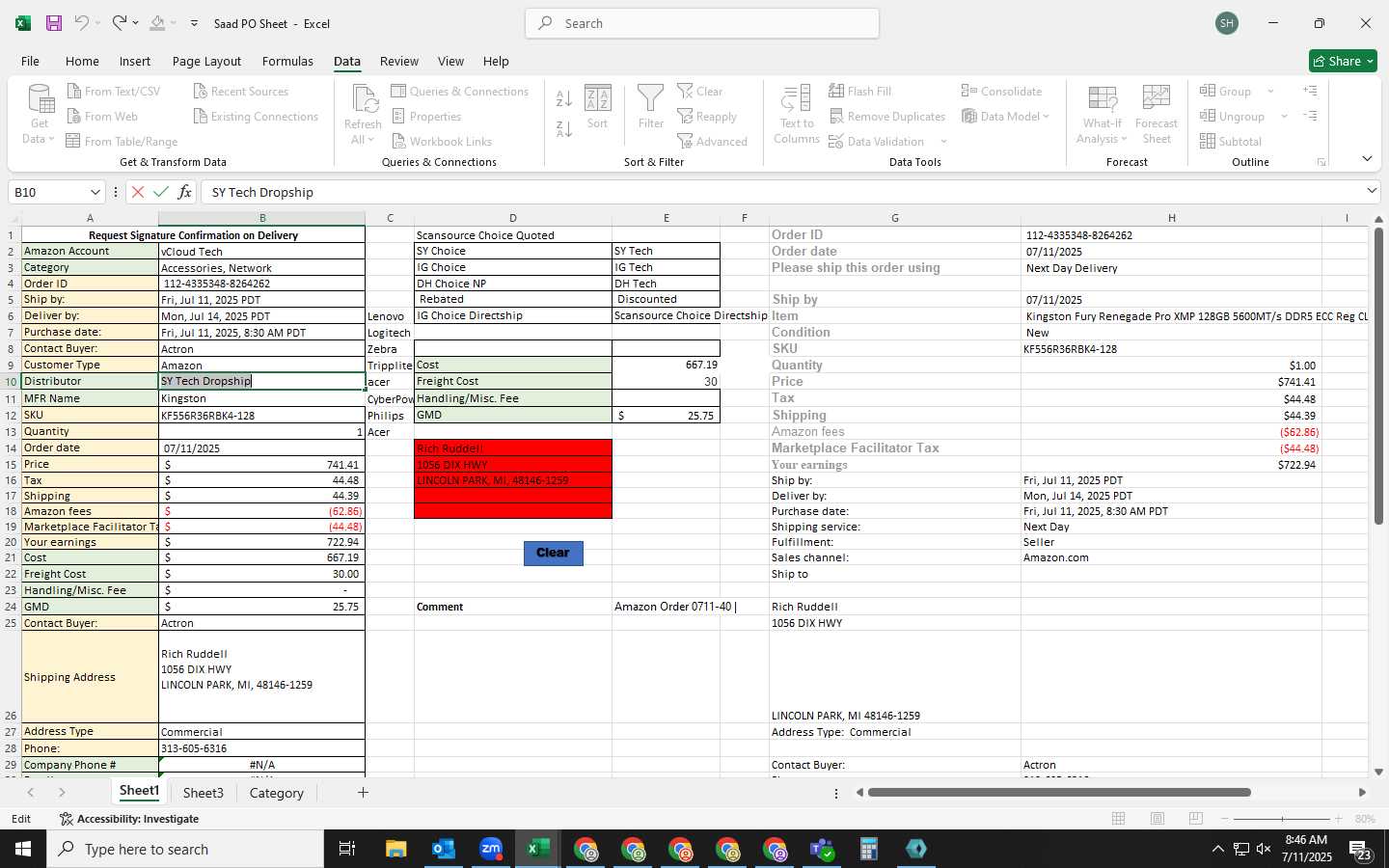Click formula bar confirm checkmark
This screenshot has height=868, width=1389.
[x=161, y=192]
